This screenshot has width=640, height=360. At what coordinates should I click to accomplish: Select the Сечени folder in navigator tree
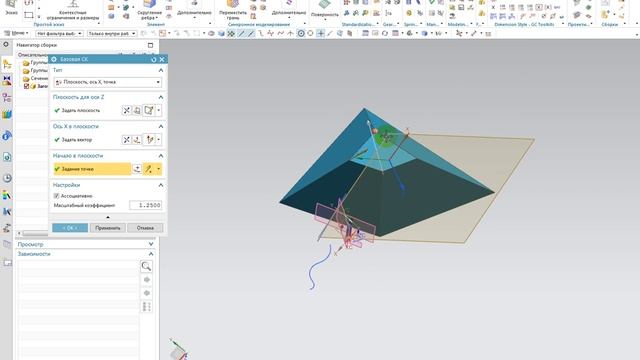(36, 78)
